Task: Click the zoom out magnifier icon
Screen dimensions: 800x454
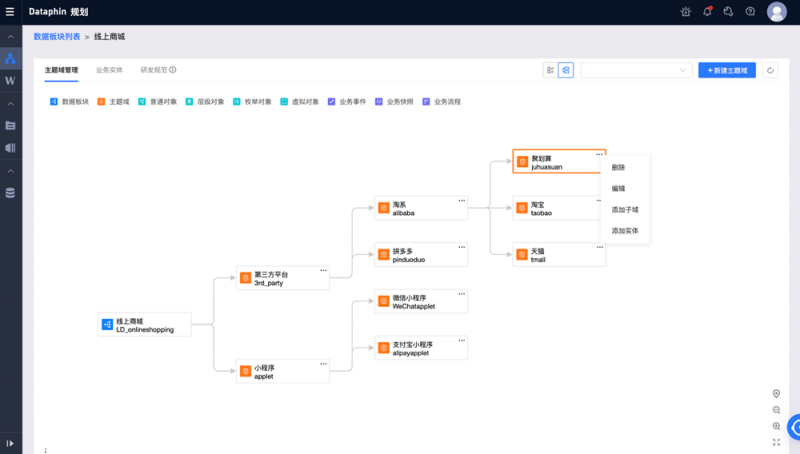Action: point(776,410)
